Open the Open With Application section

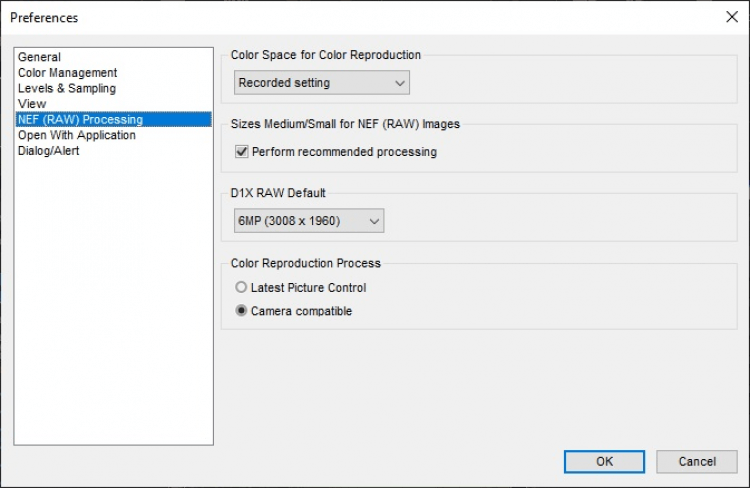point(76,135)
